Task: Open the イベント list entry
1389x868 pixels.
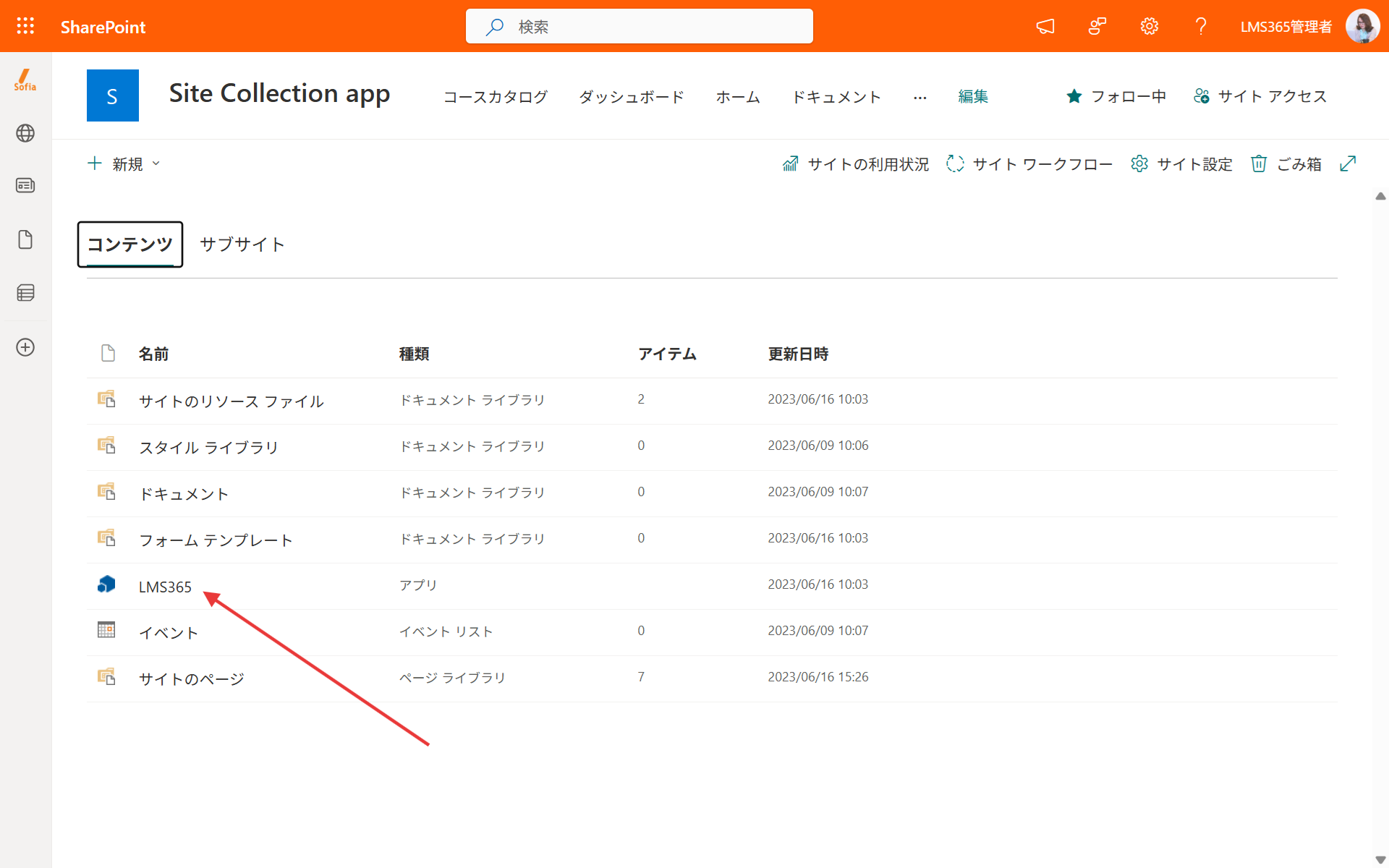Action: [x=169, y=632]
